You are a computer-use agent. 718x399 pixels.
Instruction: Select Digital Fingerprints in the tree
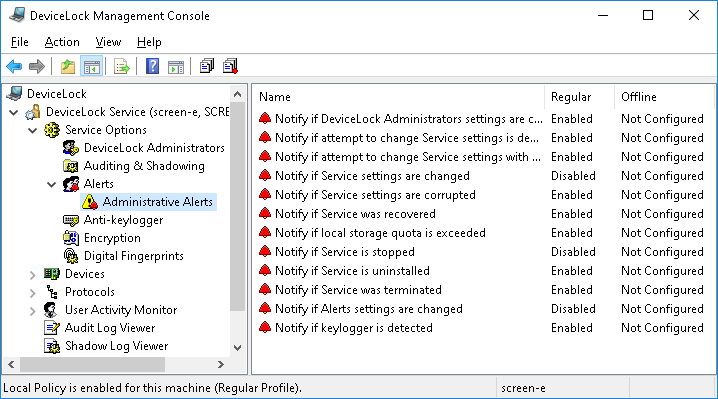click(x=133, y=256)
